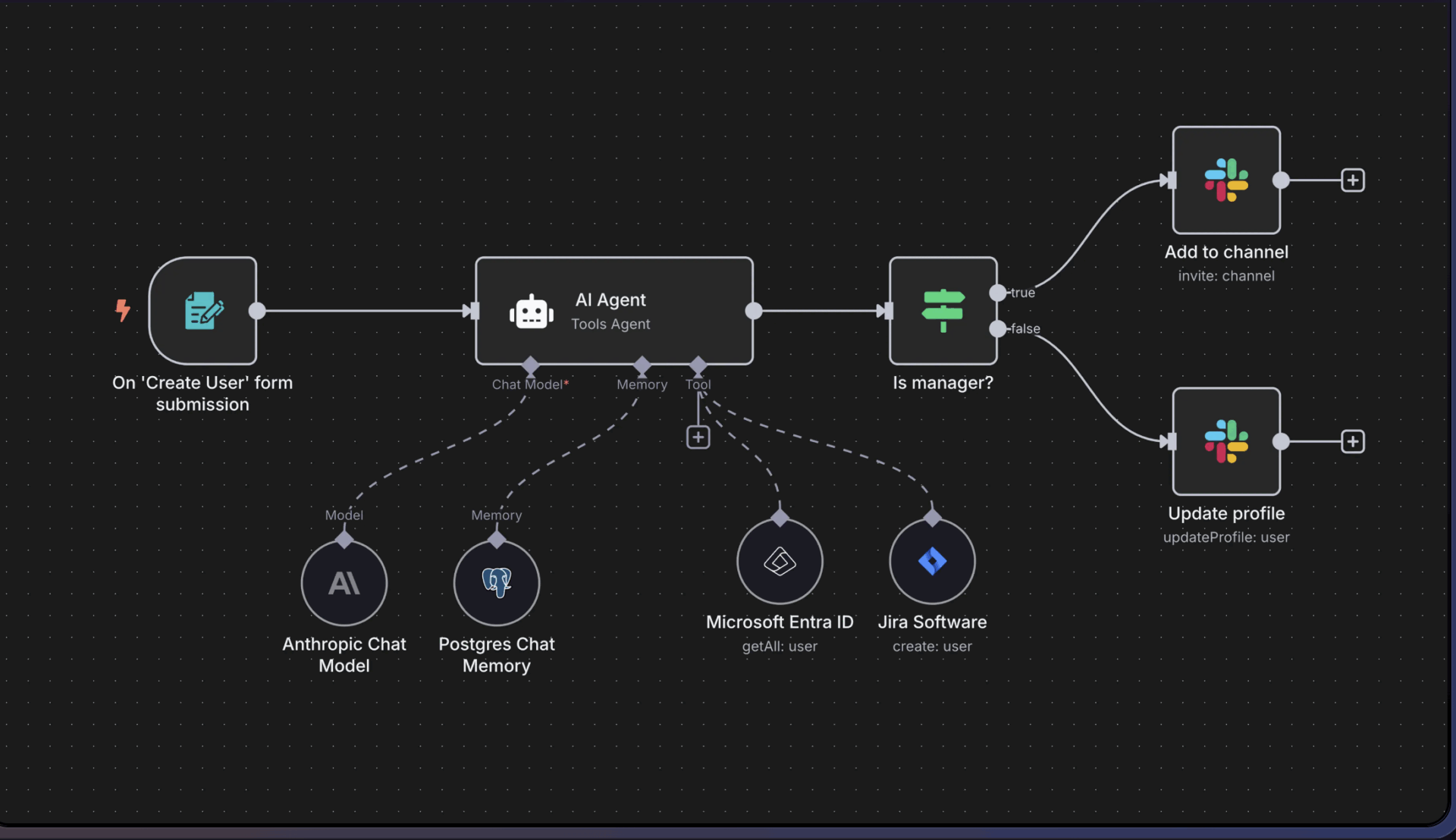
Task: Click the form trigger node icon
Action: (x=203, y=311)
